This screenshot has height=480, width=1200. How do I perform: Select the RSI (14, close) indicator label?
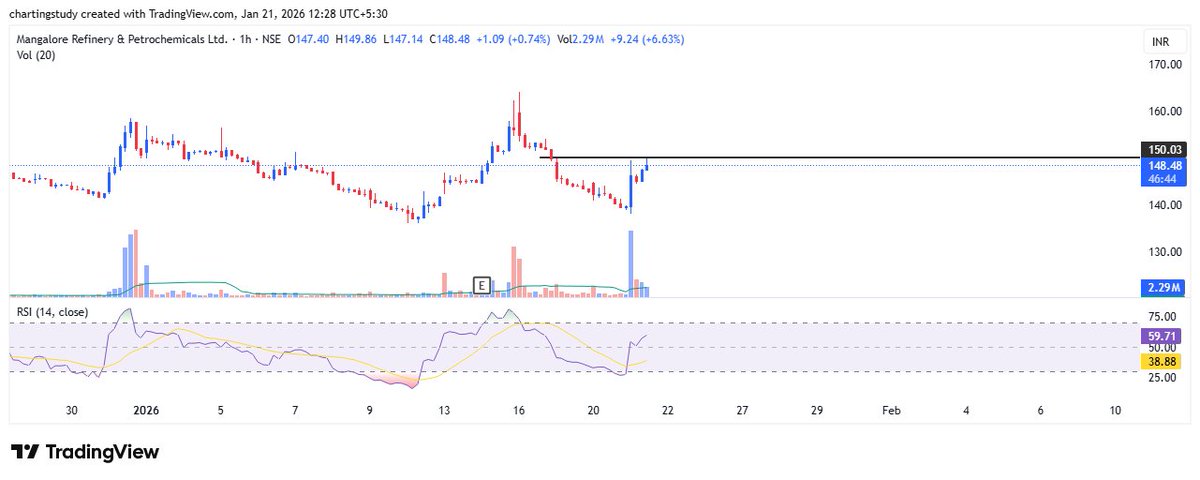[x=51, y=312]
